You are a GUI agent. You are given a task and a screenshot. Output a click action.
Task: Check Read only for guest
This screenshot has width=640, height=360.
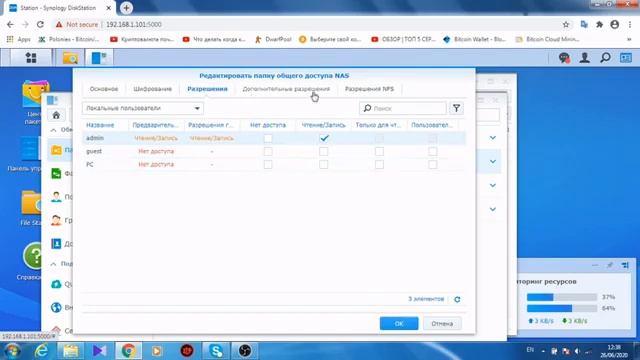(379, 151)
